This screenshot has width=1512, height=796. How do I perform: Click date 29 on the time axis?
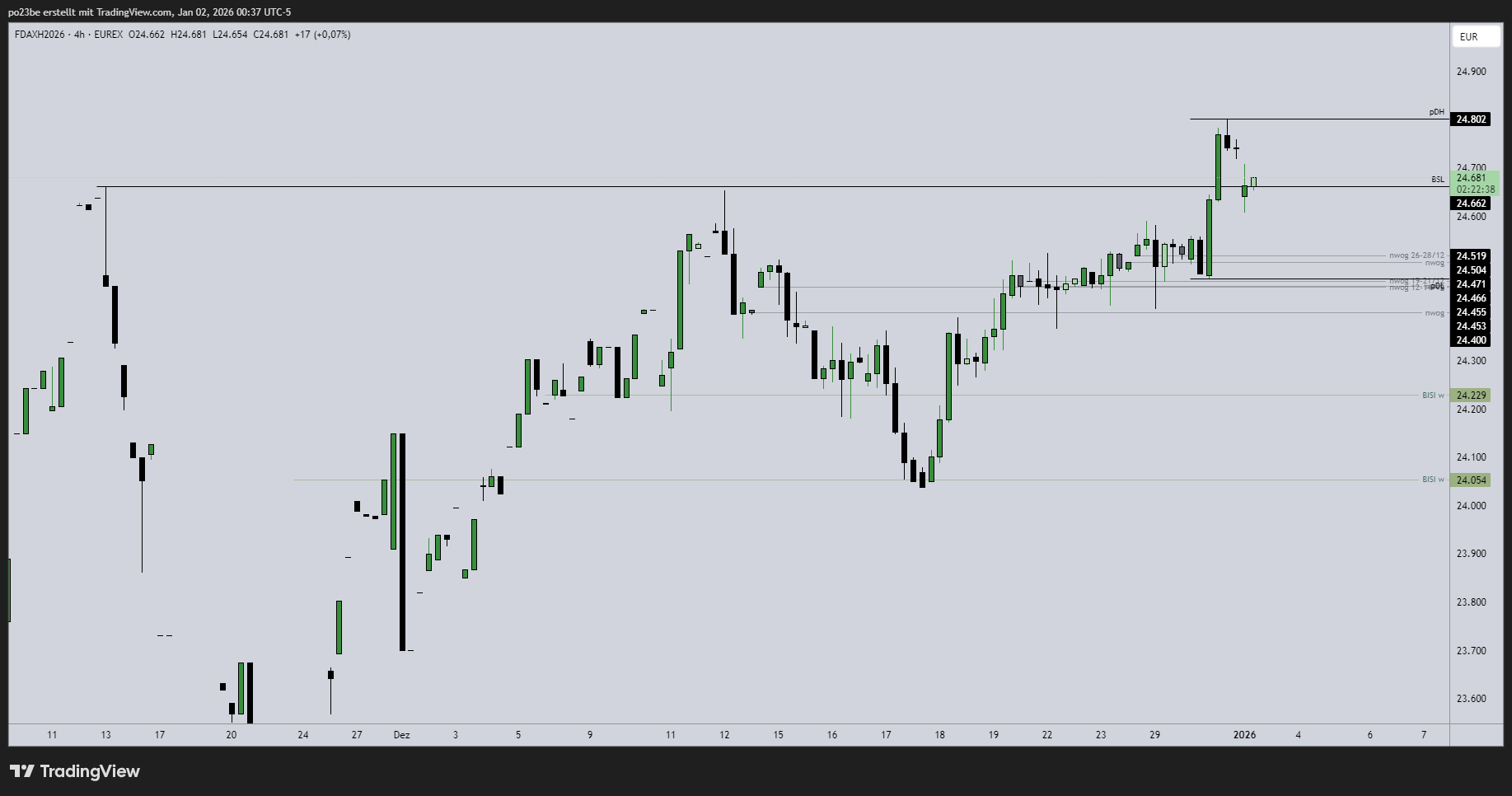(x=1154, y=735)
